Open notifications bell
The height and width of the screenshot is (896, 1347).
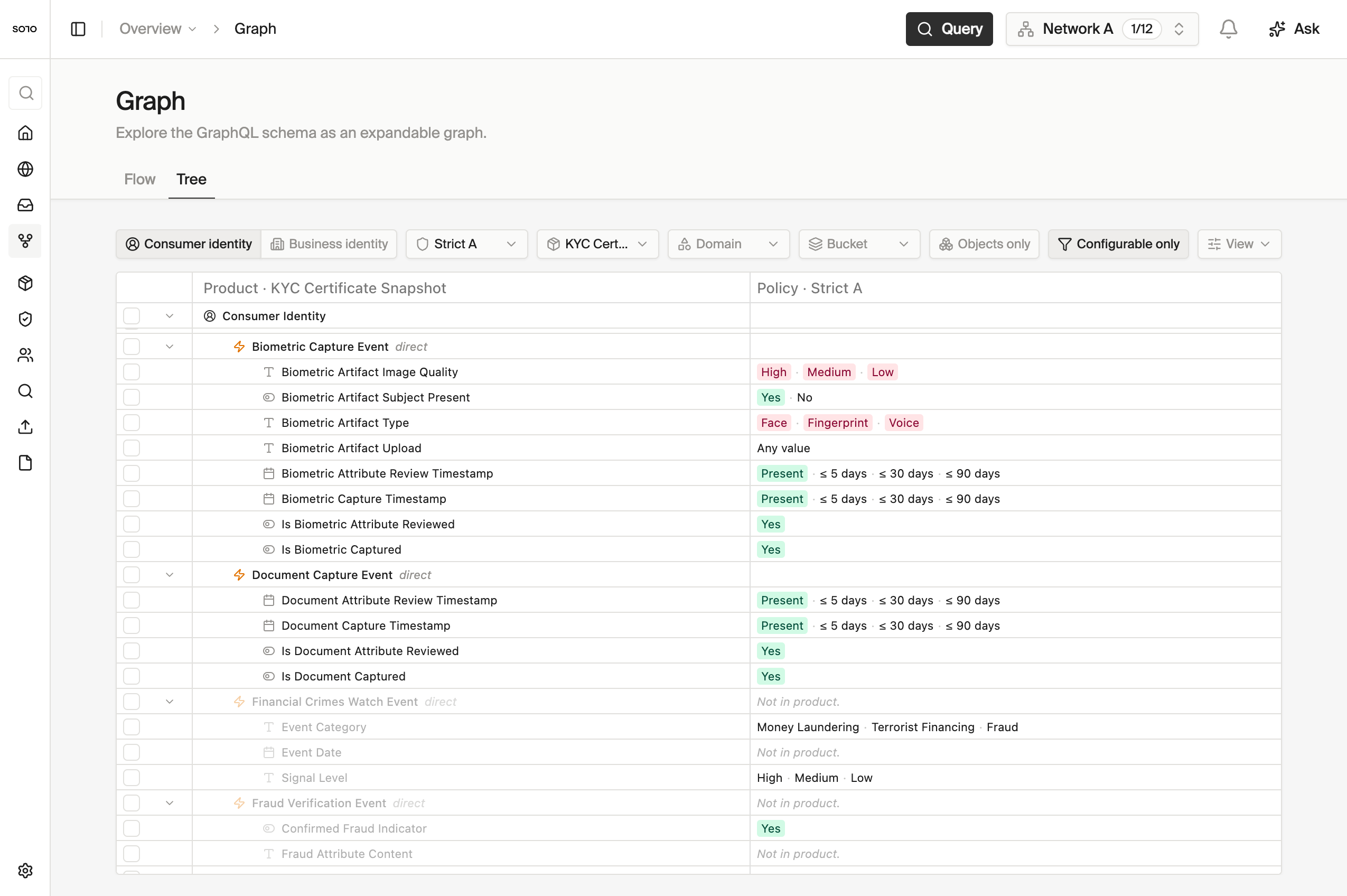point(1228,29)
